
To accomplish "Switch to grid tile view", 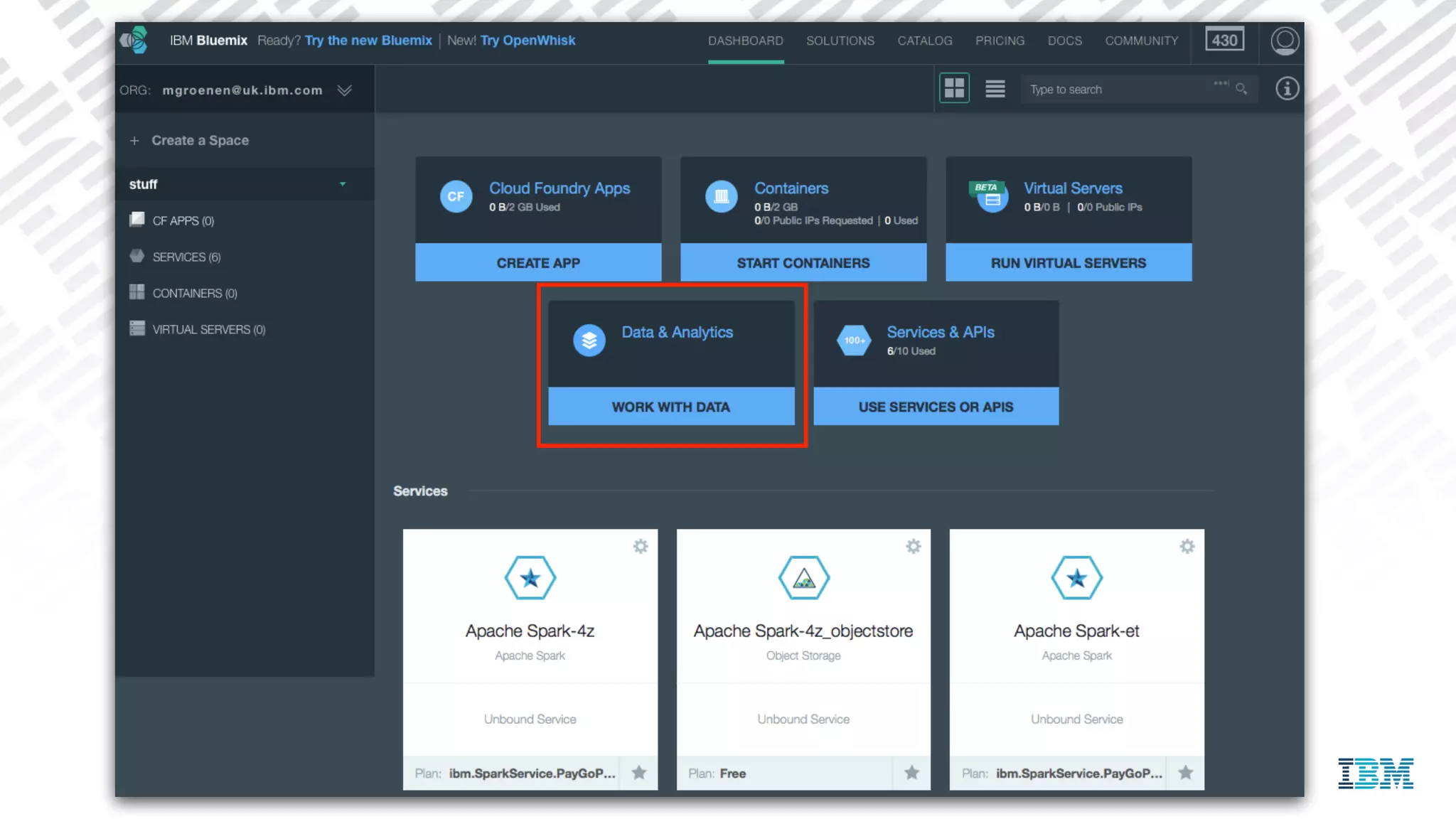I will (x=954, y=88).
